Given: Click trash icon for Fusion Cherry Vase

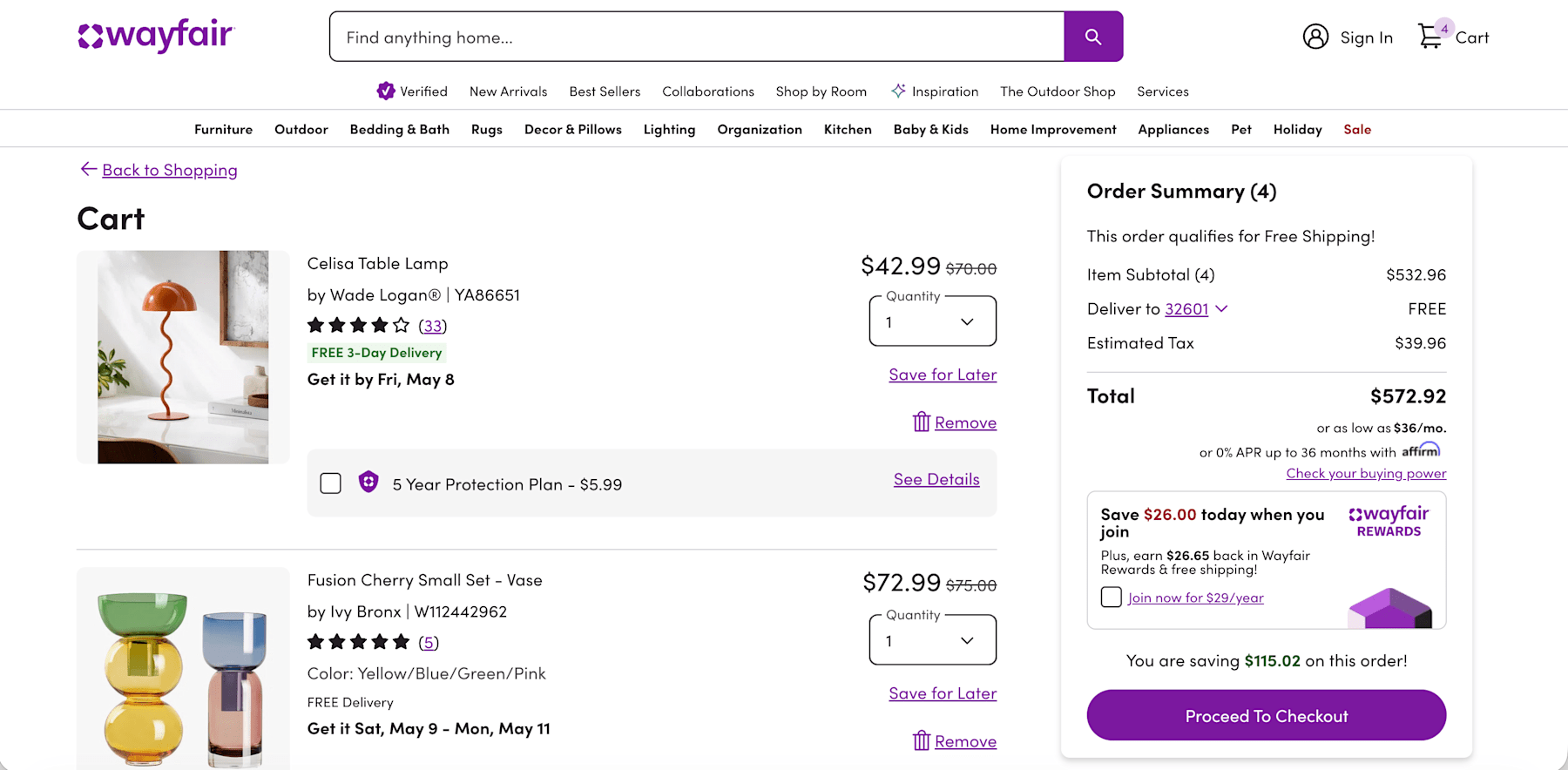Looking at the screenshot, I should (x=922, y=741).
